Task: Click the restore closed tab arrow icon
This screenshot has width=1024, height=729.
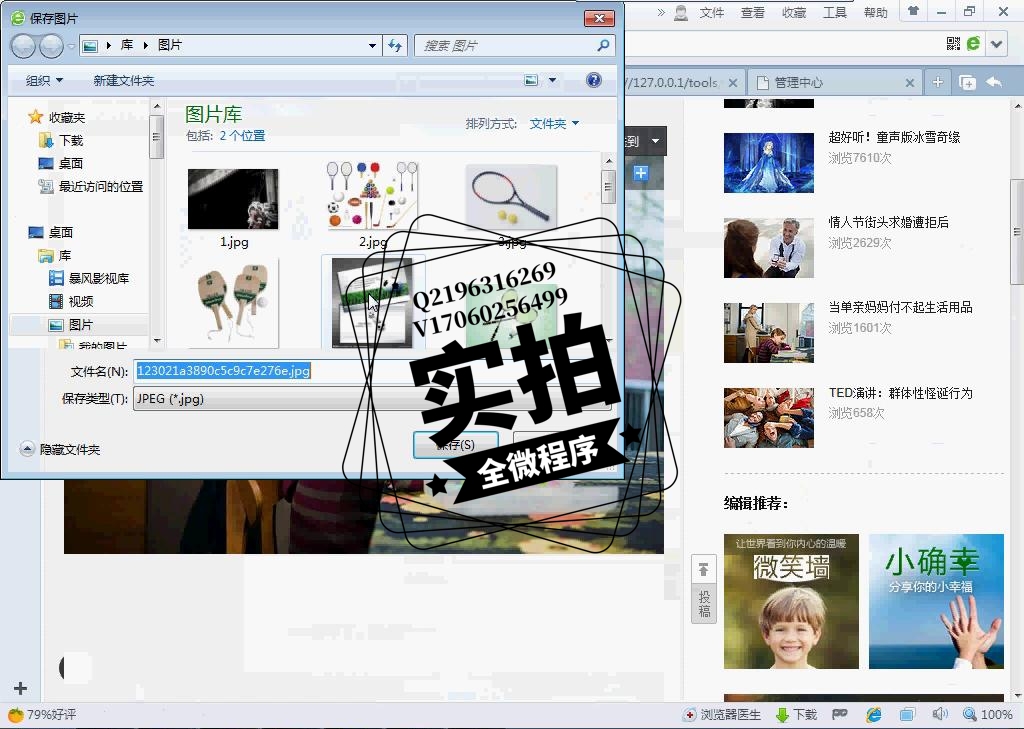Action: coord(994,82)
